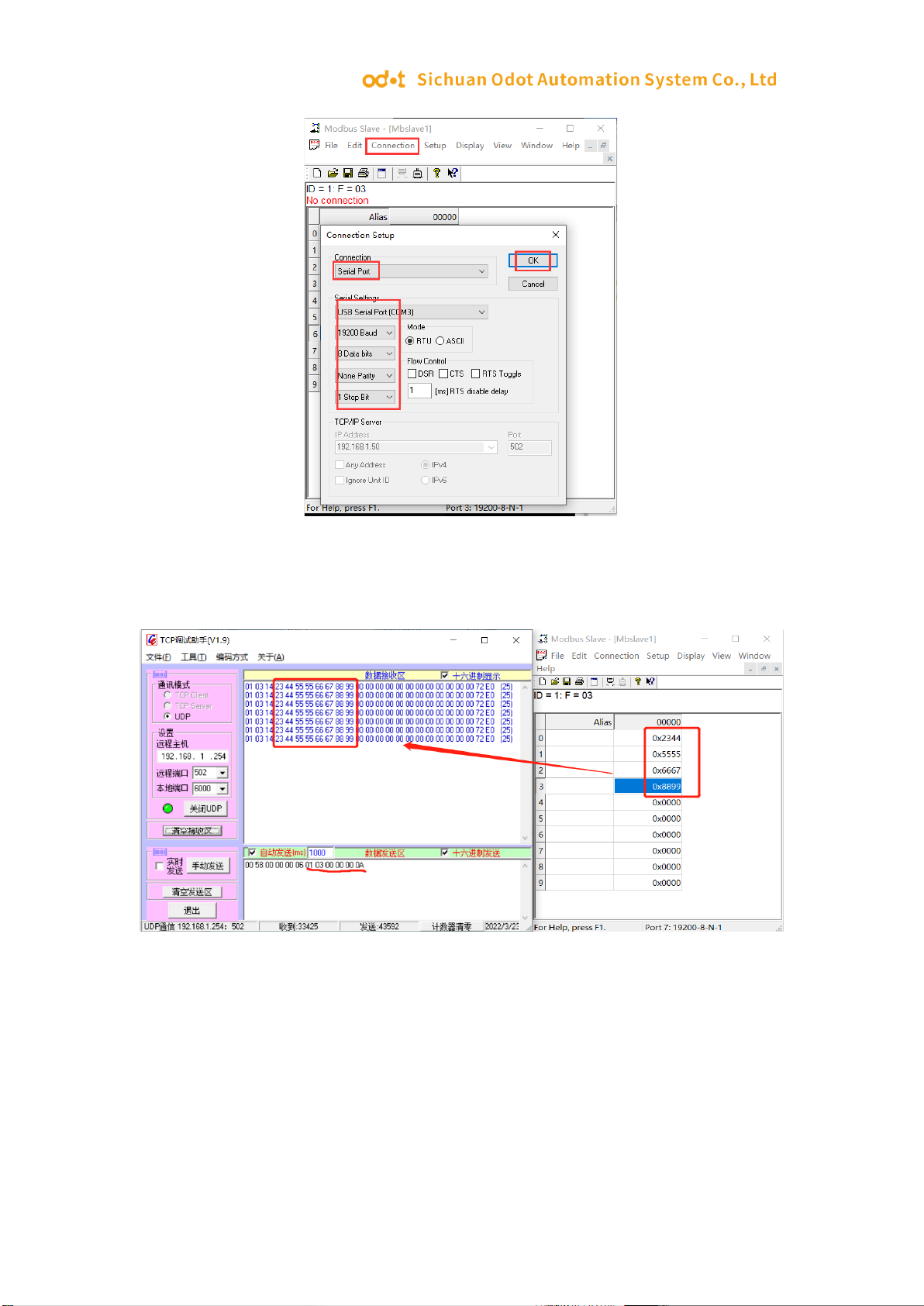This screenshot has height=1306, width=924.
Task: Enable the DSR flow control checkbox
Action: point(412,374)
